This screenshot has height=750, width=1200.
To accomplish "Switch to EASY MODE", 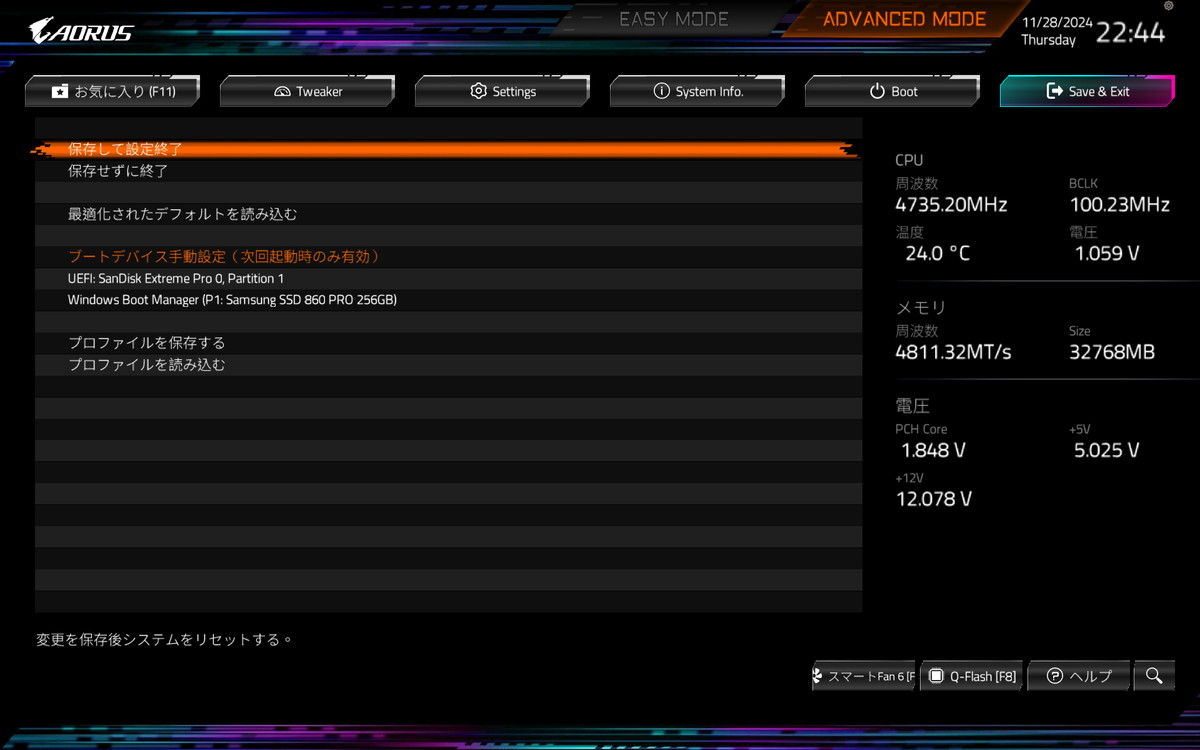I will (674, 19).
